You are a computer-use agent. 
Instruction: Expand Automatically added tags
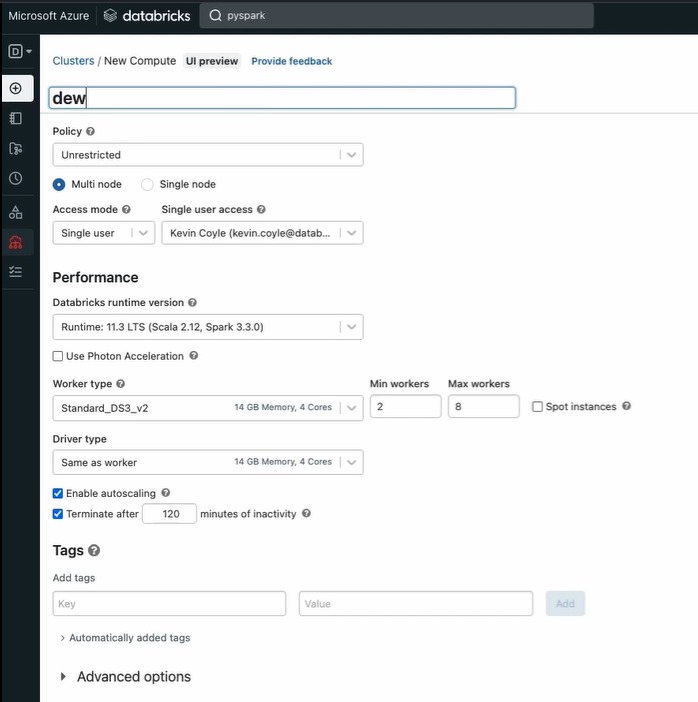coord(125,638)
